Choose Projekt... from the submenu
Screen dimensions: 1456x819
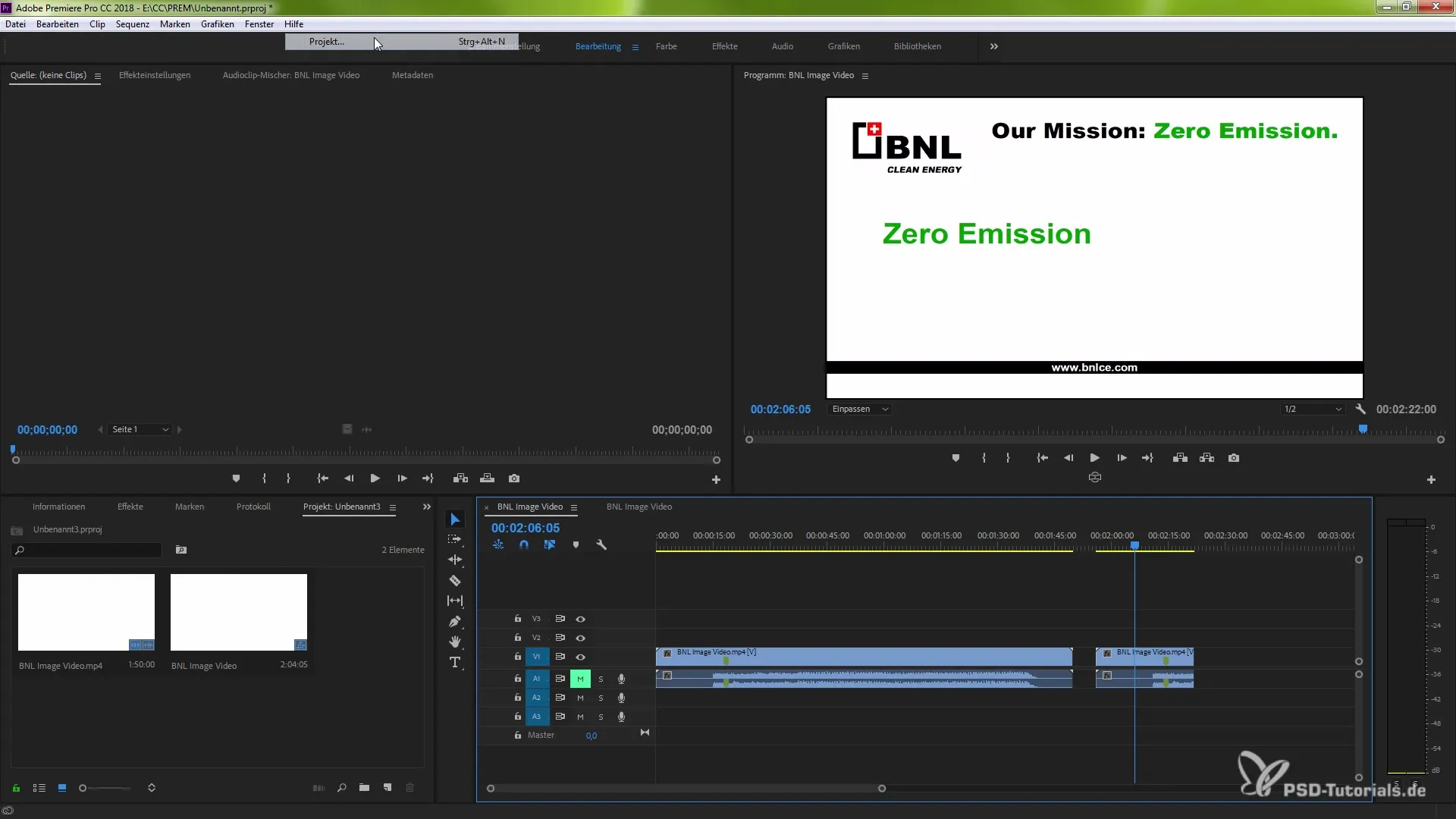(402, 42)
